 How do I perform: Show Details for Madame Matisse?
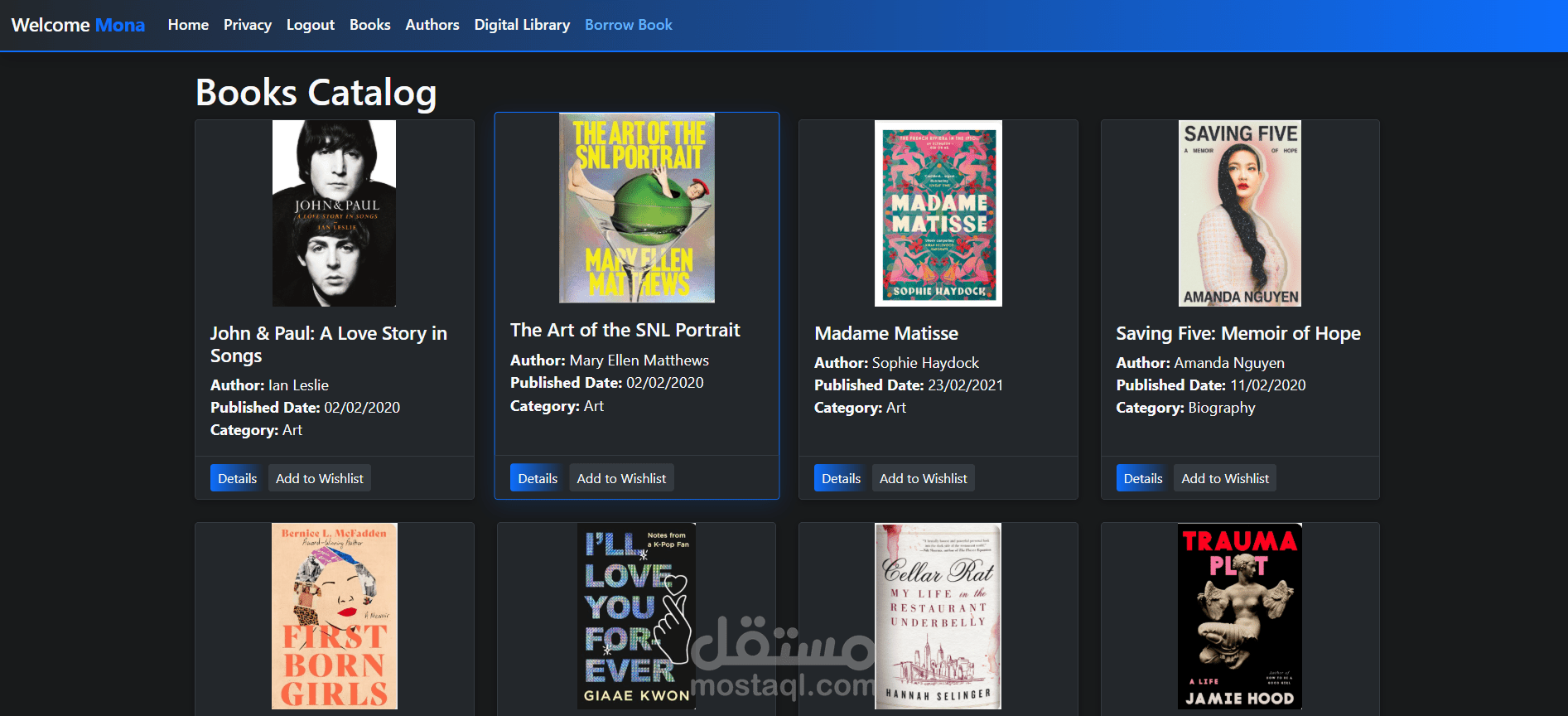[x=841, y=478]
